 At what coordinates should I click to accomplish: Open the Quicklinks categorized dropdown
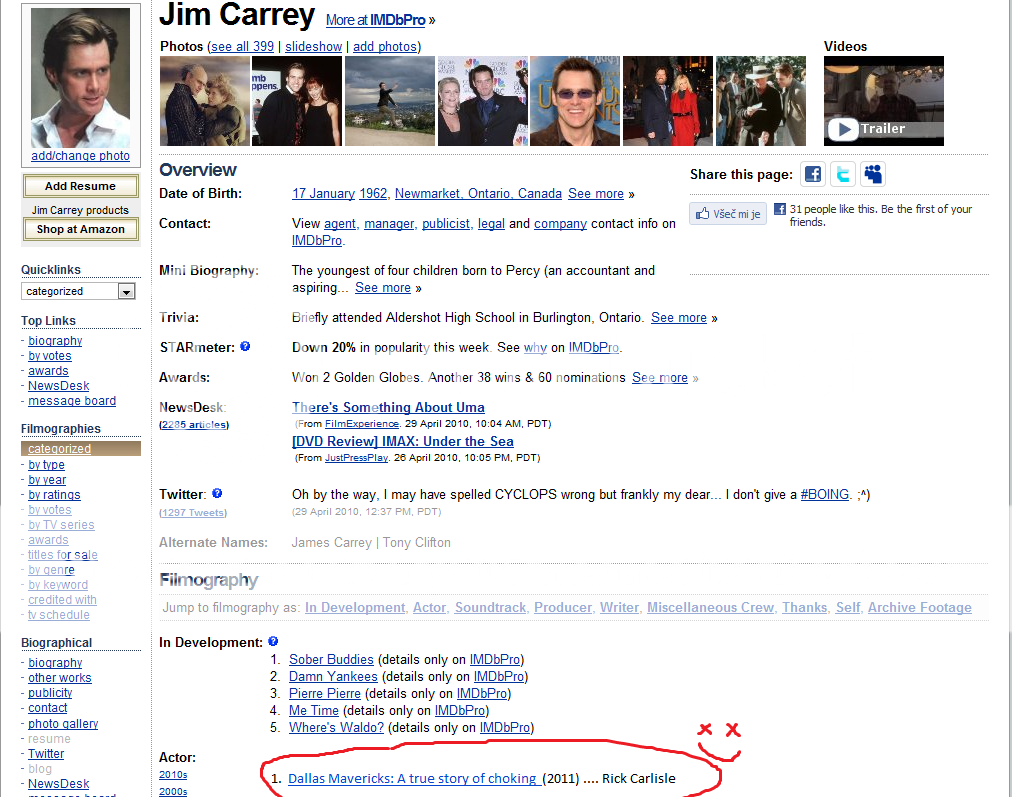coord(79,291)
